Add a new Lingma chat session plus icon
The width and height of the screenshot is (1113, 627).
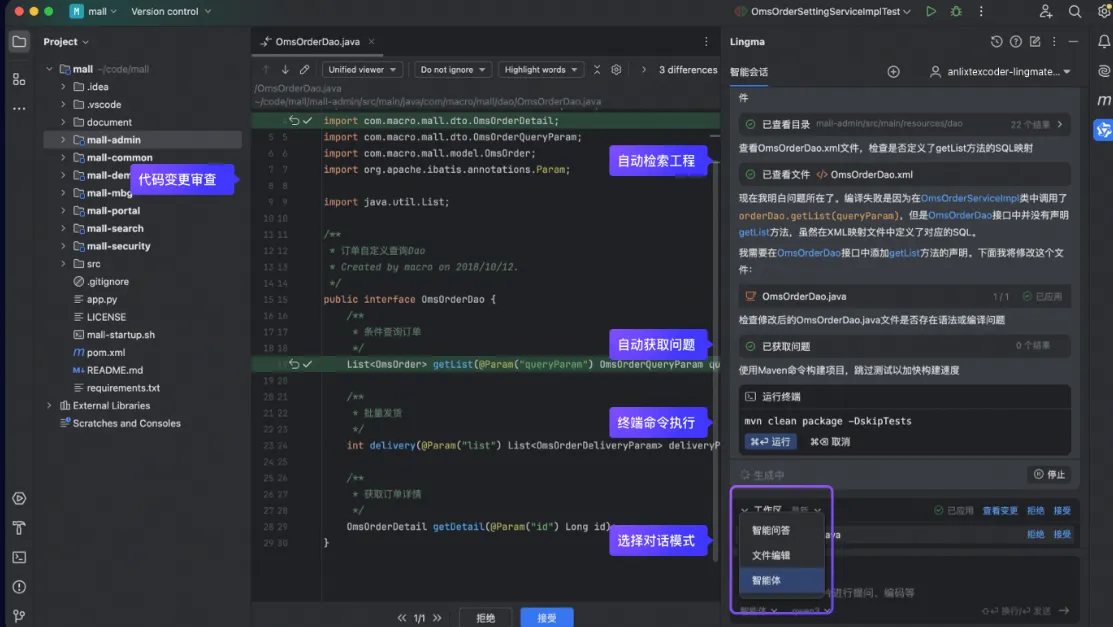[x=894, y=72]
